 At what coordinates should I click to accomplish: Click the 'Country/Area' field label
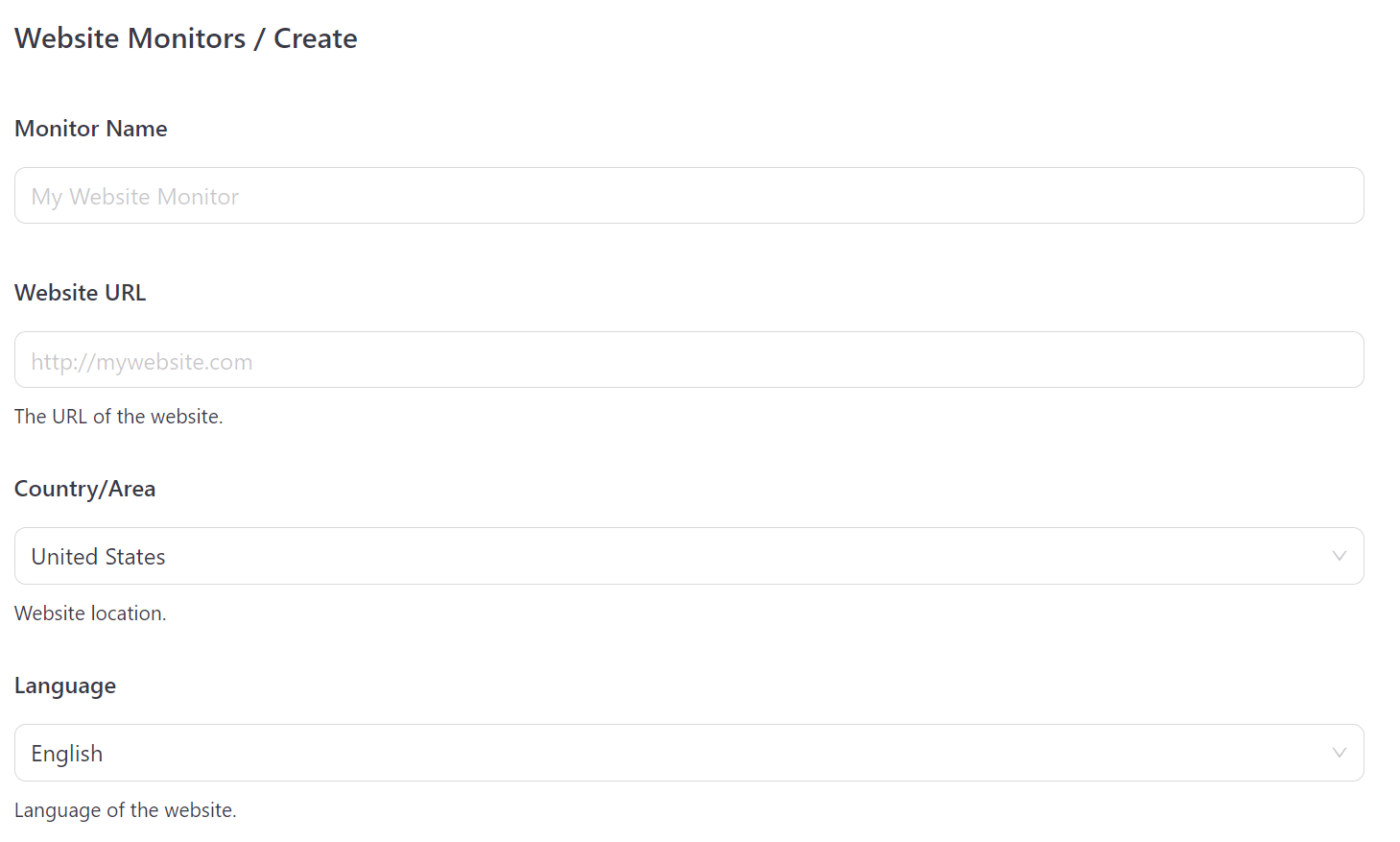click(84, 489)
